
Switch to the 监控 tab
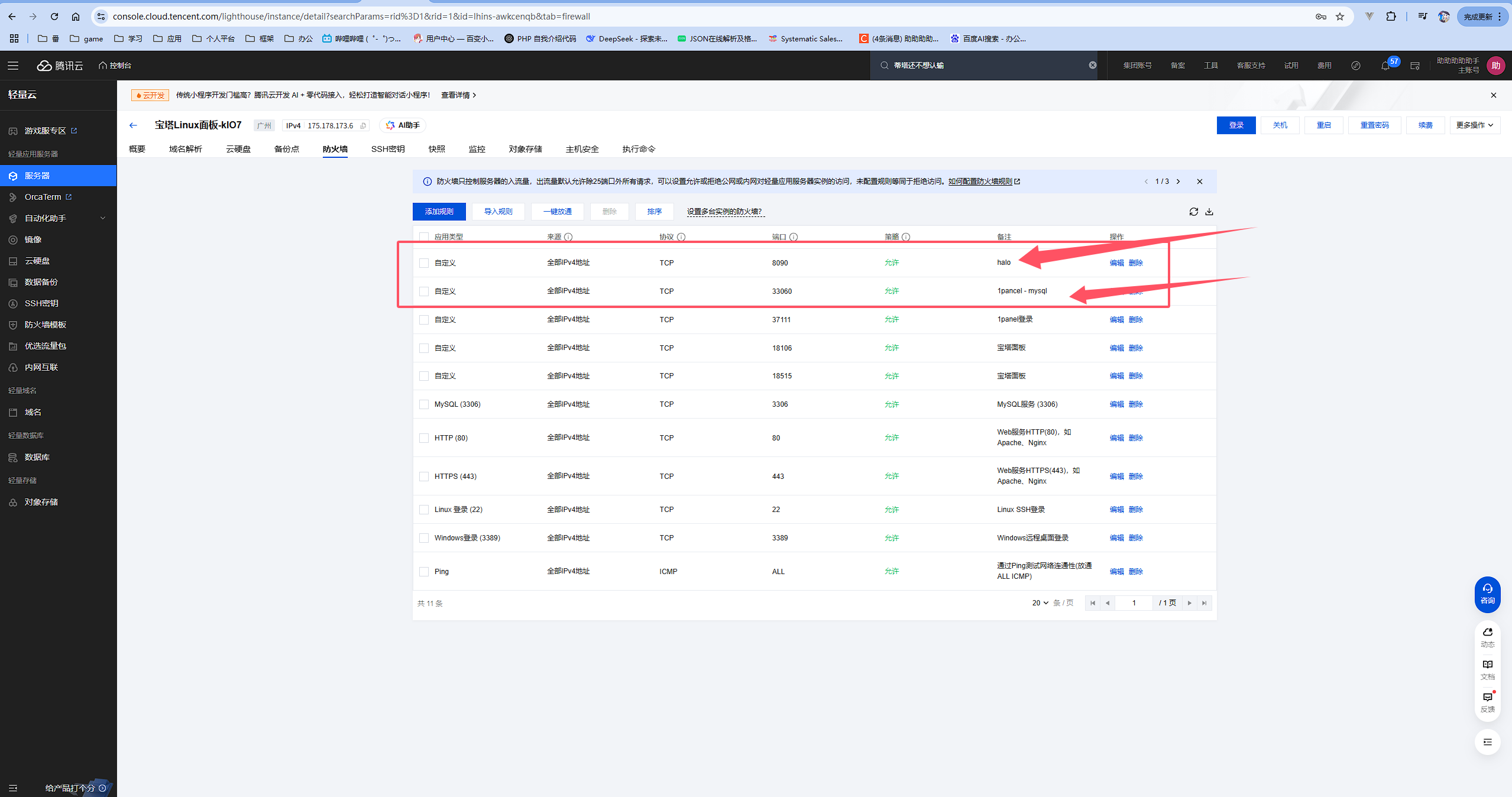[477, 149]
